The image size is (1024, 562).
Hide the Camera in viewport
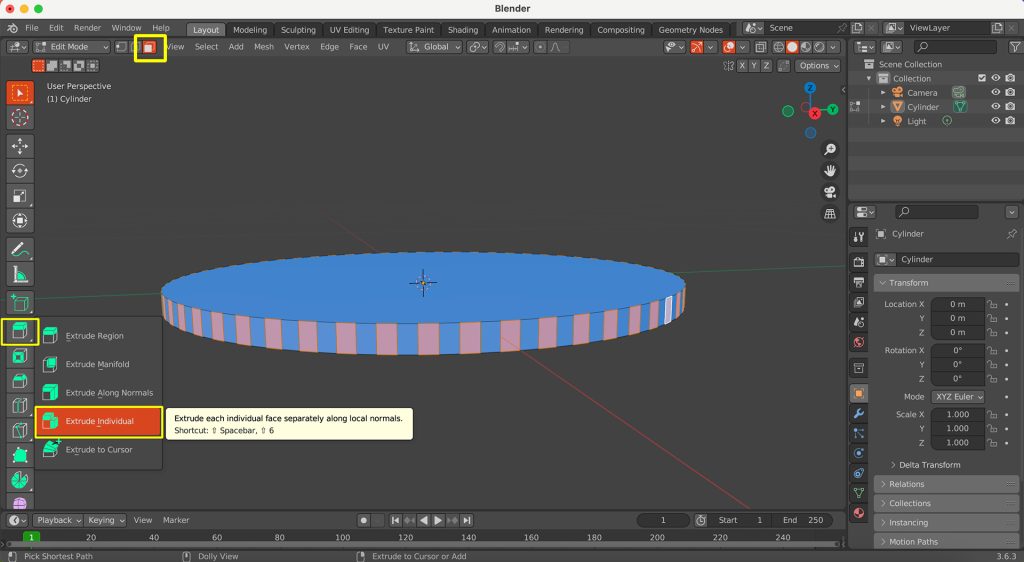tap(996, 92)
